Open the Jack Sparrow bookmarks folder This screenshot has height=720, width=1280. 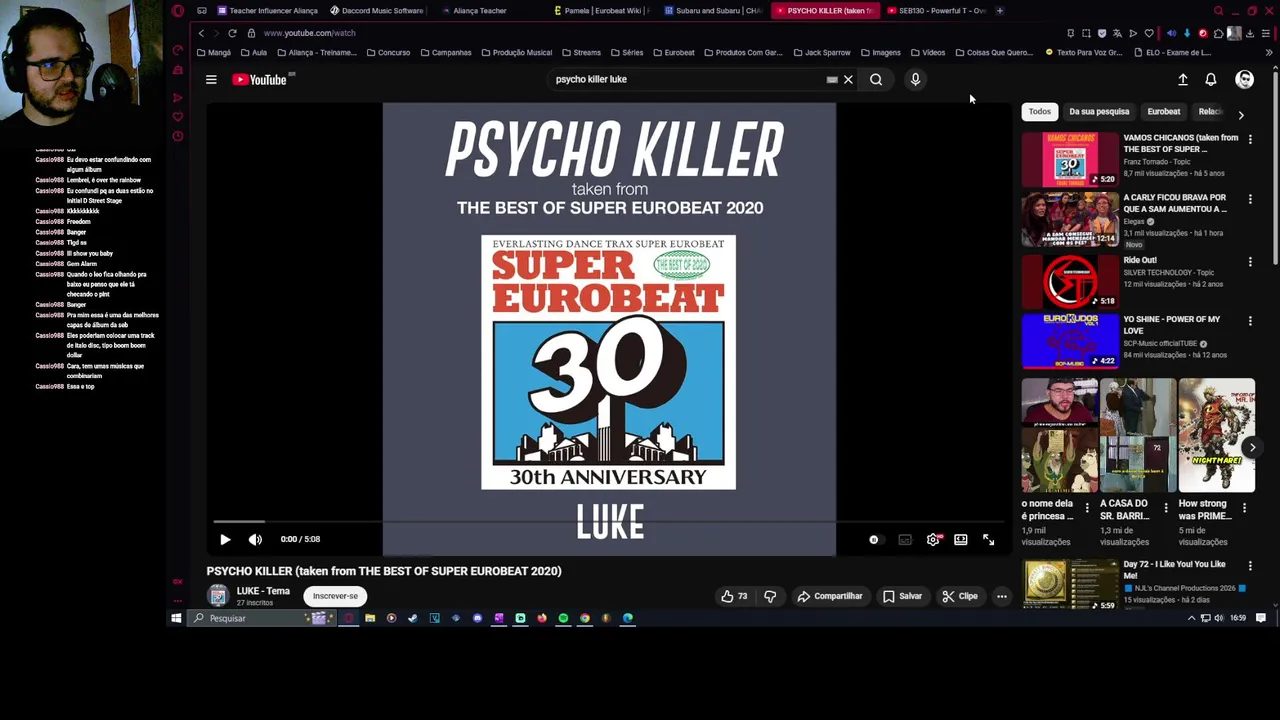coord(822,52)
